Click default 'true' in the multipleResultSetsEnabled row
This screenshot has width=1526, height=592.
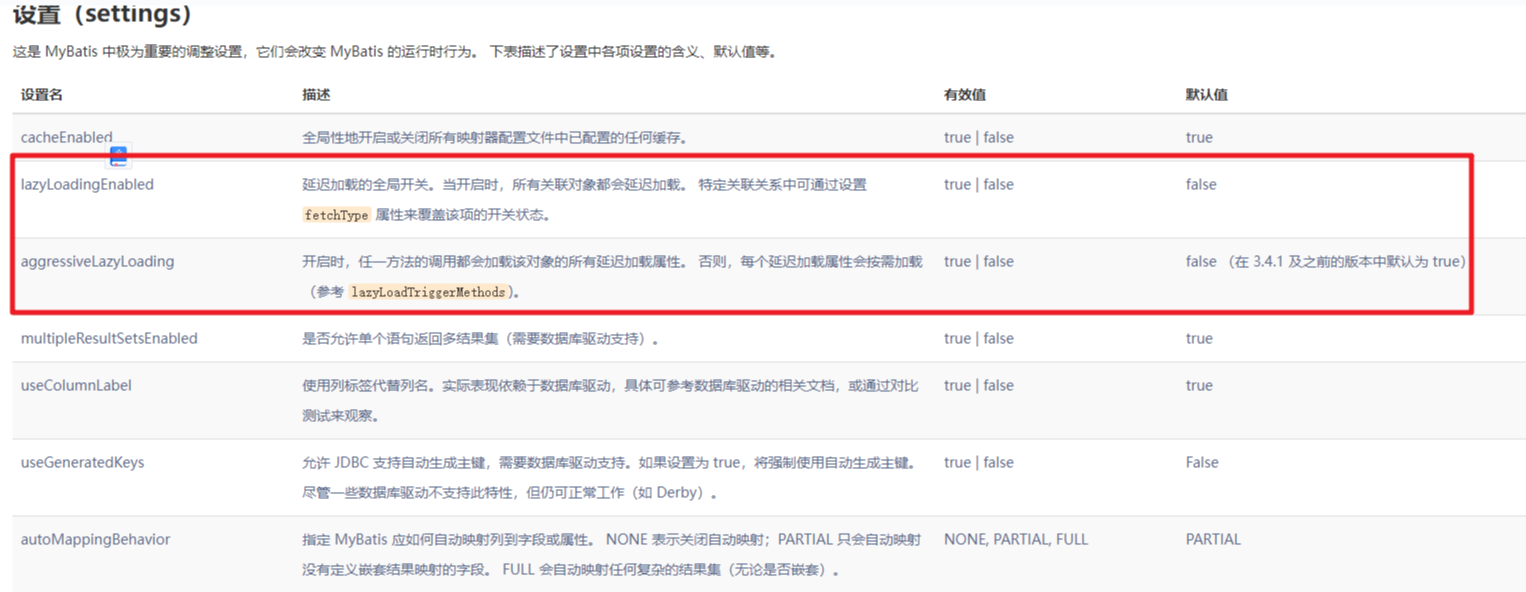1199,338
